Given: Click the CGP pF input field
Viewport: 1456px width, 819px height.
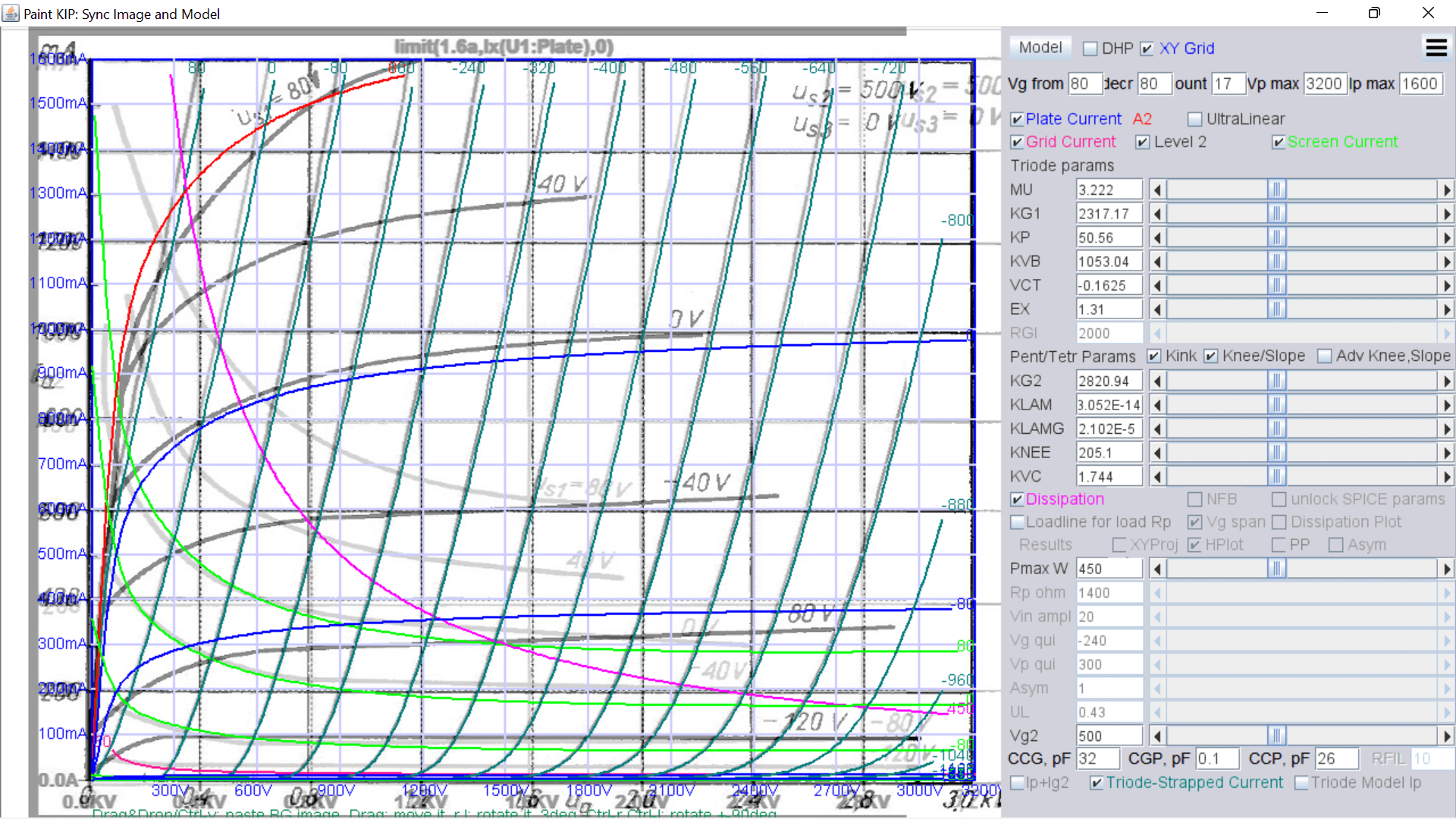Looking at the screenshot, I should 1218,759.
